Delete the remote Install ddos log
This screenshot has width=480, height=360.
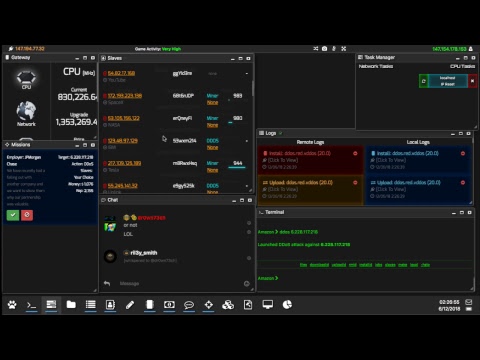[x=355, y=153]
